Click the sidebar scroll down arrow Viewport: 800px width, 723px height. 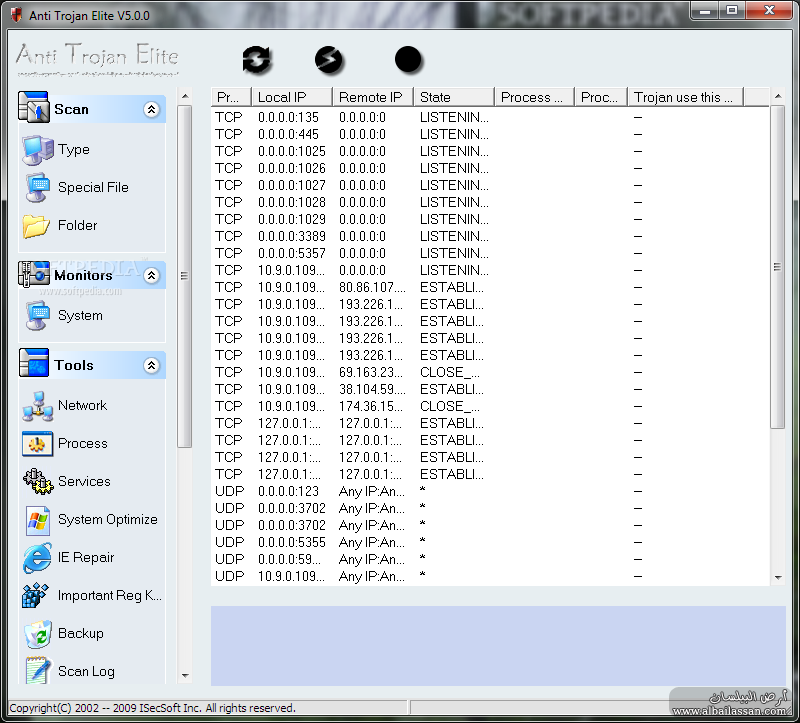click(185, 676)
